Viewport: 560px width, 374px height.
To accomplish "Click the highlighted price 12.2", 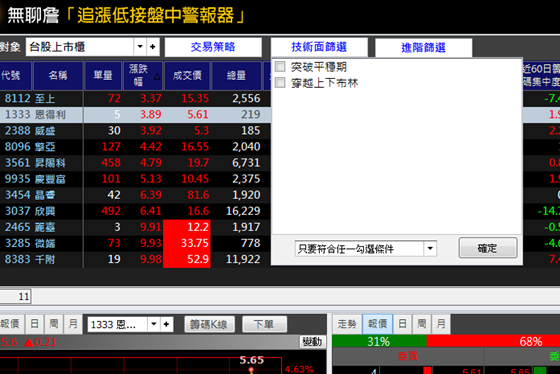I will pyautogui.click(x=187, y=227).
